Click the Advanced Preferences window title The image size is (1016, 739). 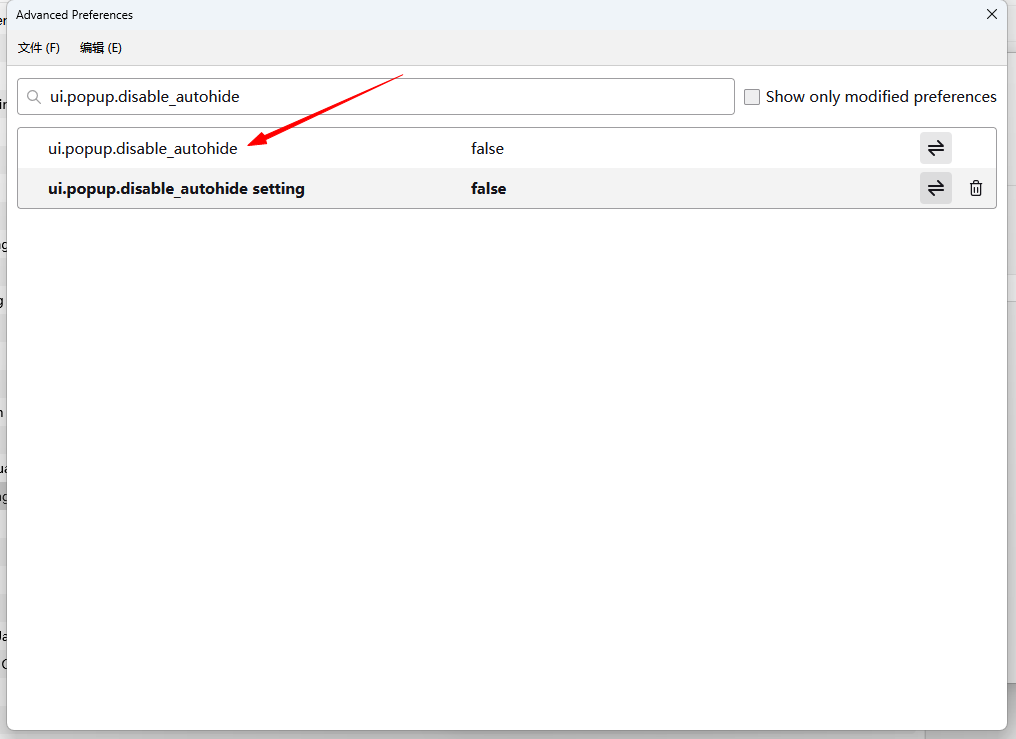coord(75,15)
